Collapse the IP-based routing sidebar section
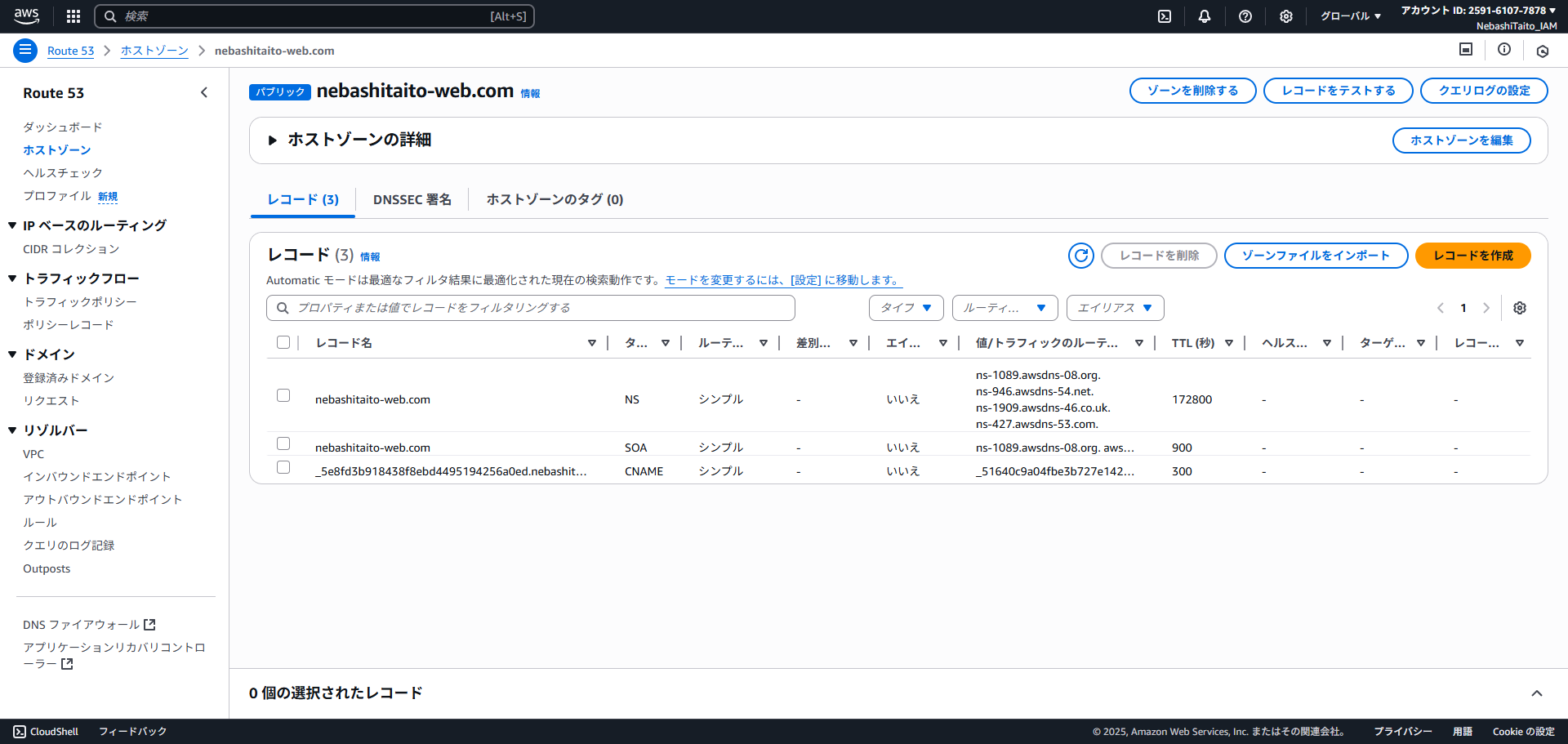 coord(12,225)
